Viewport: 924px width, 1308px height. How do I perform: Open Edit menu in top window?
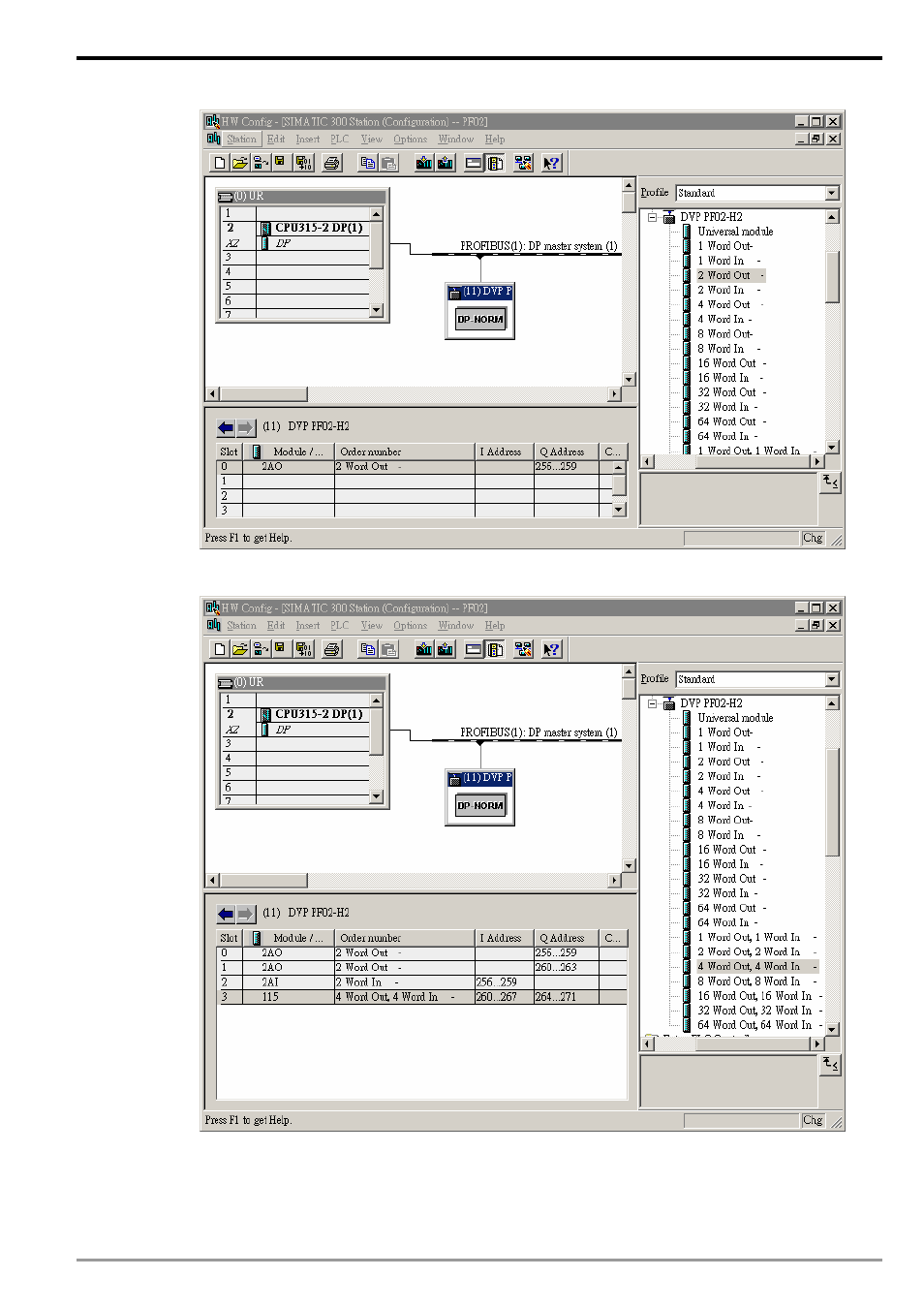pyautogui.click(x=276, y=140)
